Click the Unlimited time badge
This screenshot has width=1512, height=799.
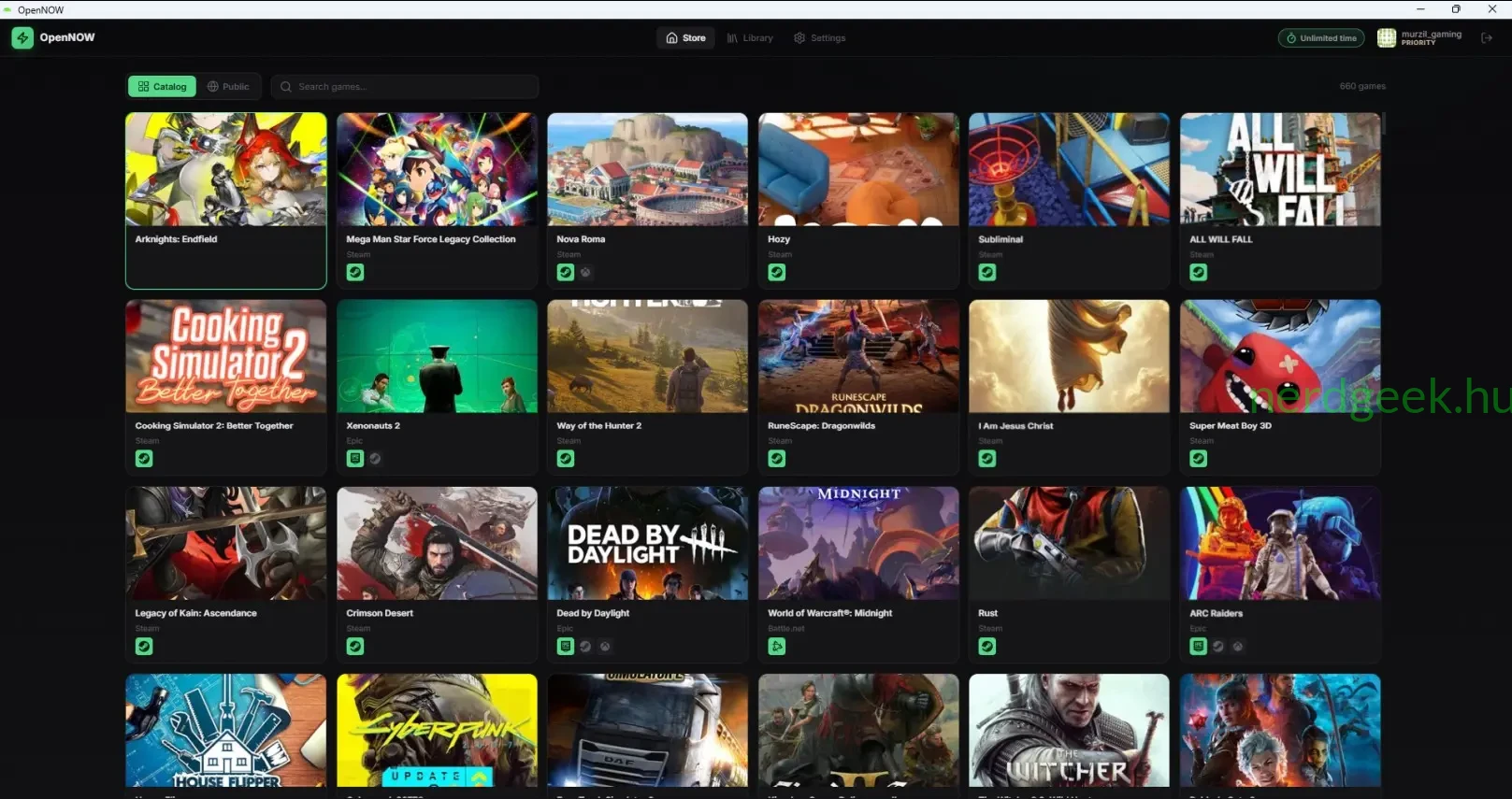point(1321,38)
